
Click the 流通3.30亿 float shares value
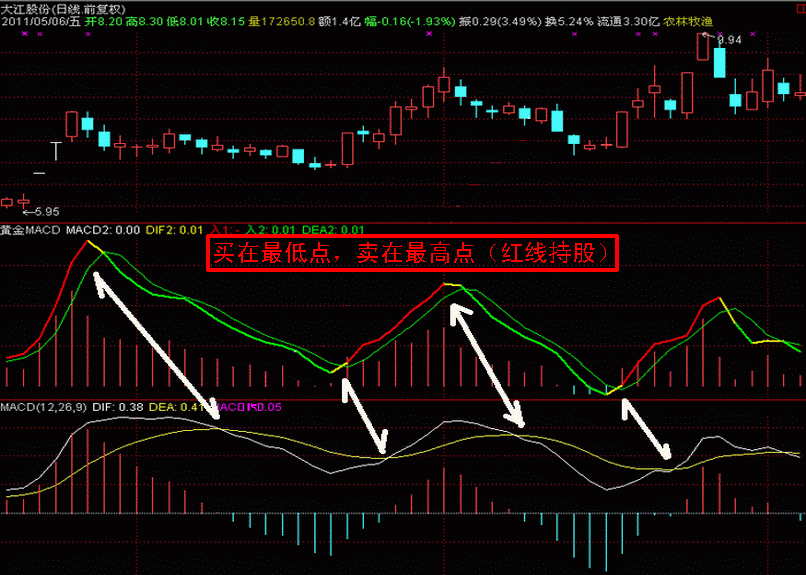coord(628,20)
